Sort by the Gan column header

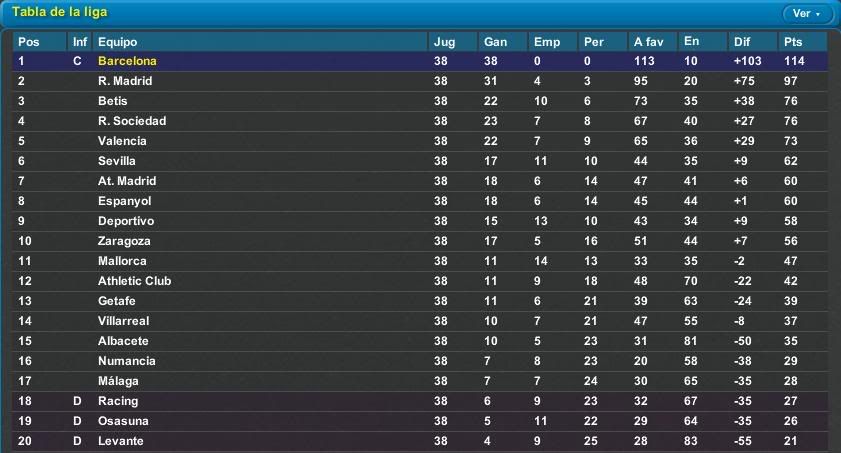pos(495,42)
